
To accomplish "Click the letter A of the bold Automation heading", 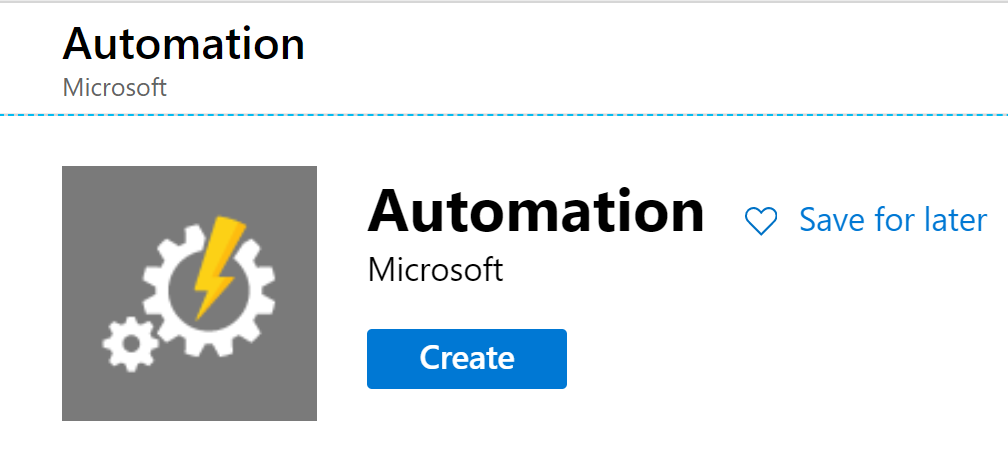I will point(394,212).
